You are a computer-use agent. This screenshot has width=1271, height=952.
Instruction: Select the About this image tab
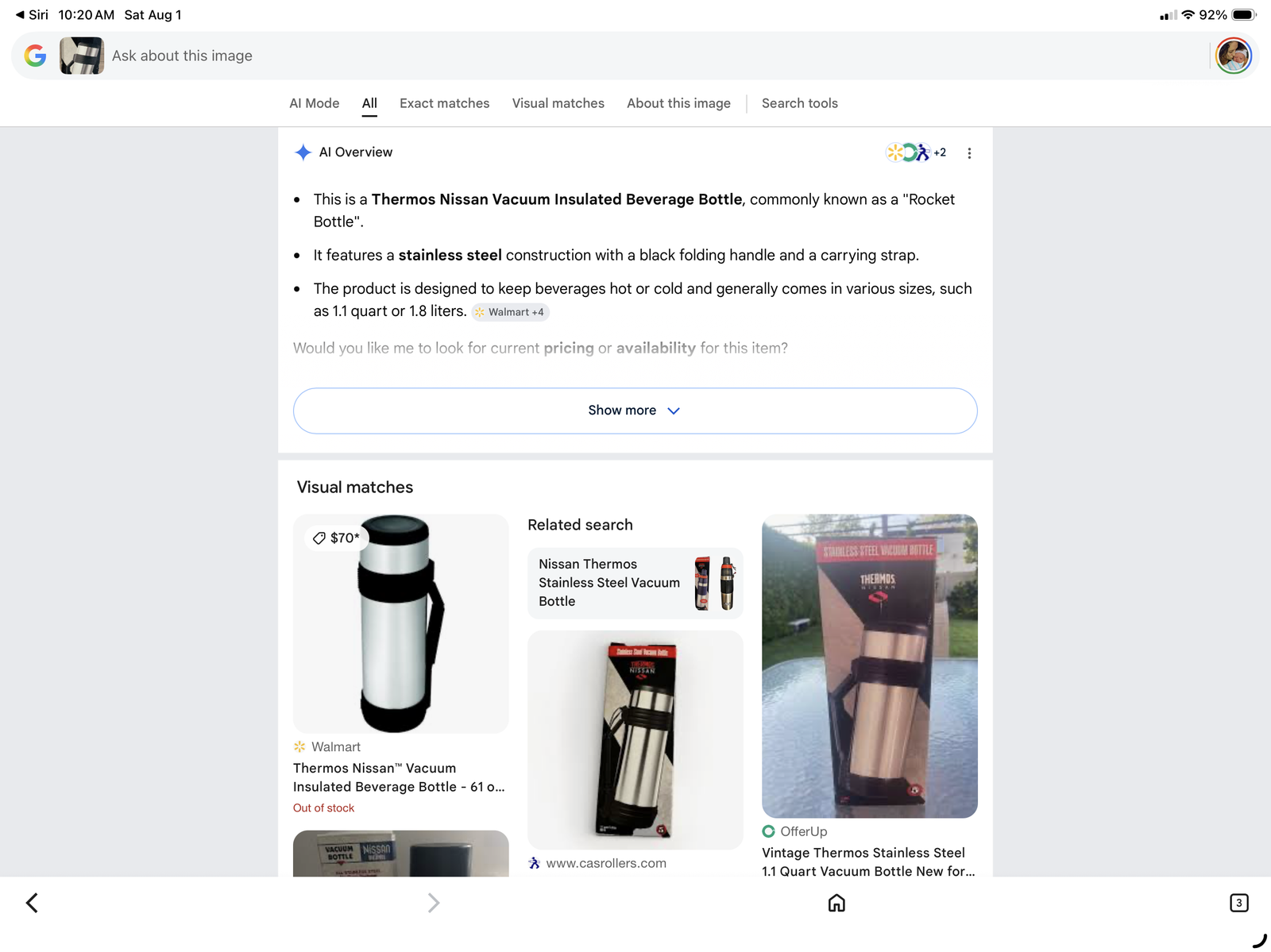coord(678,103)
